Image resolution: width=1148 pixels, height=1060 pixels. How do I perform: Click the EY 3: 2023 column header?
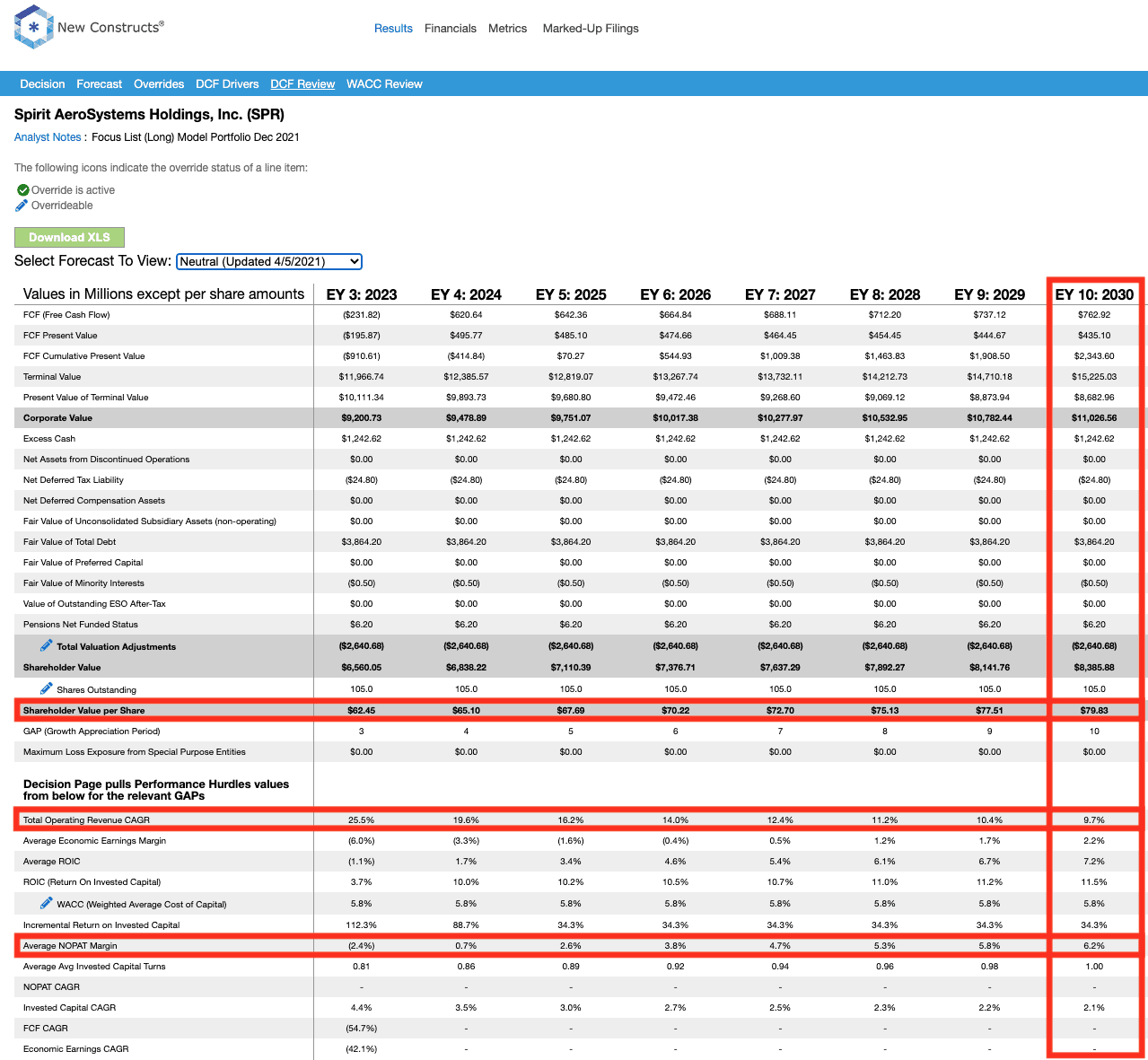point(362,294)
